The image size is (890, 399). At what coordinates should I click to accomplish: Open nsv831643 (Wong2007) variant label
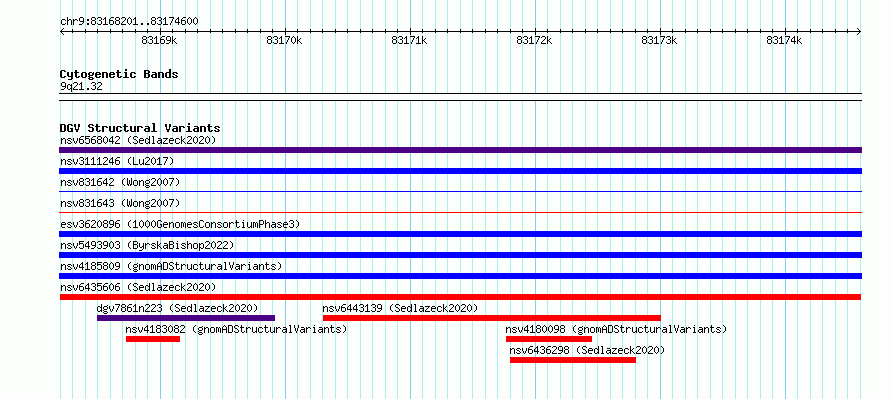(120, 203)
